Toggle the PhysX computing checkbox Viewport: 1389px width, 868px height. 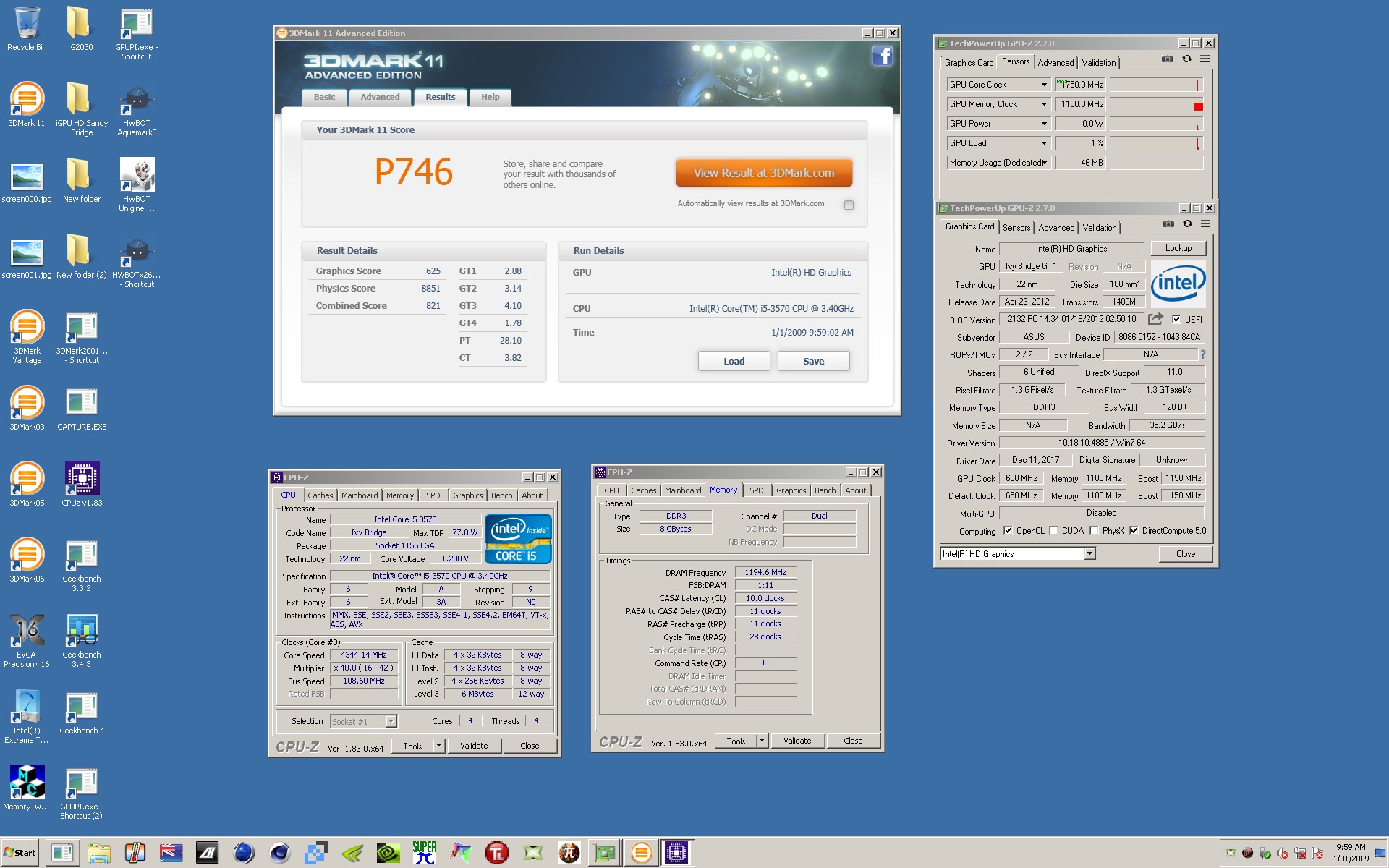click(1094, 531)
